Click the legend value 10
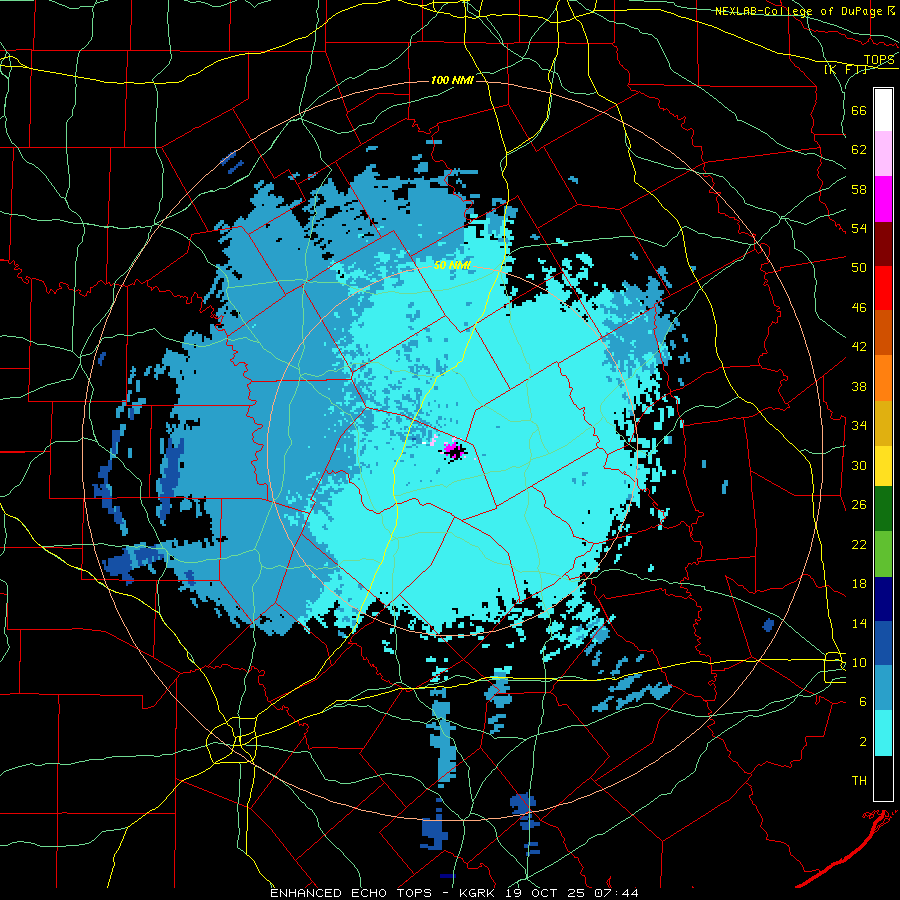This screenshot has width=900, height=900. (x=859, y=662)
